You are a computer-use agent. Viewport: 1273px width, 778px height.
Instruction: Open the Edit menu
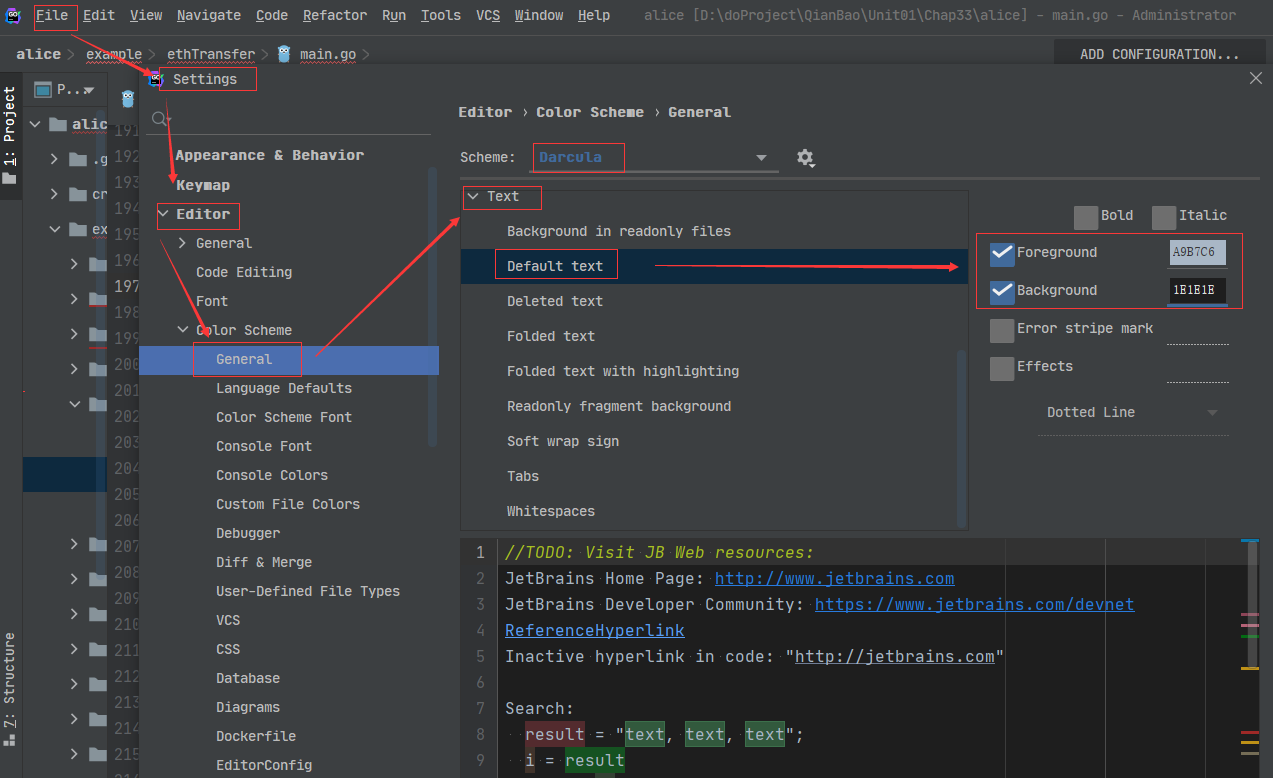coord(99,15)
